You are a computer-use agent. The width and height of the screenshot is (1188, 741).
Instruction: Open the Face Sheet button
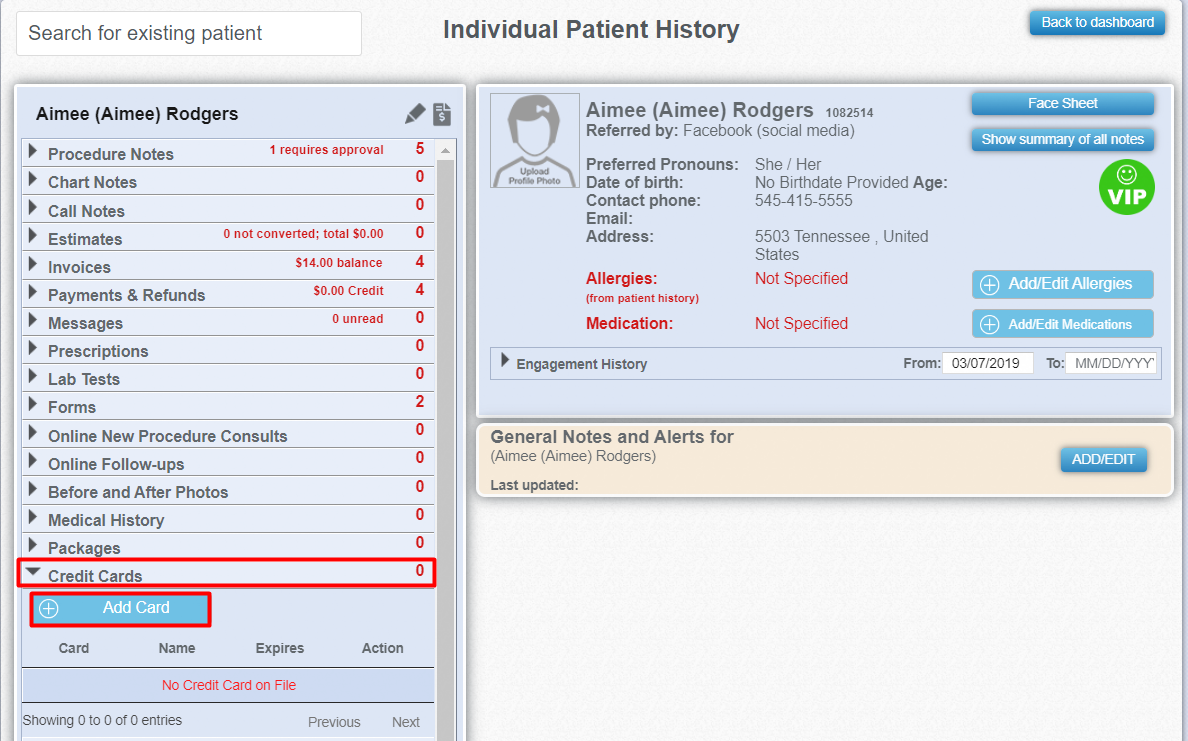coord(1062,103)
